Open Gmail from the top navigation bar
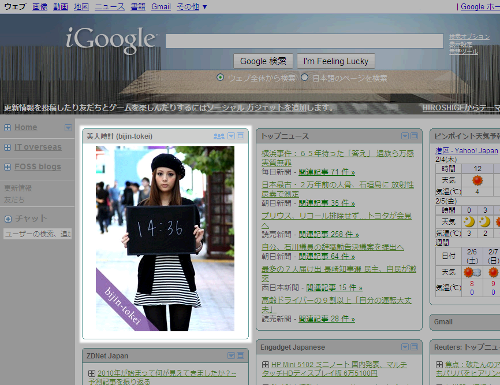This screenshot has height=385, width=500. 161,6
